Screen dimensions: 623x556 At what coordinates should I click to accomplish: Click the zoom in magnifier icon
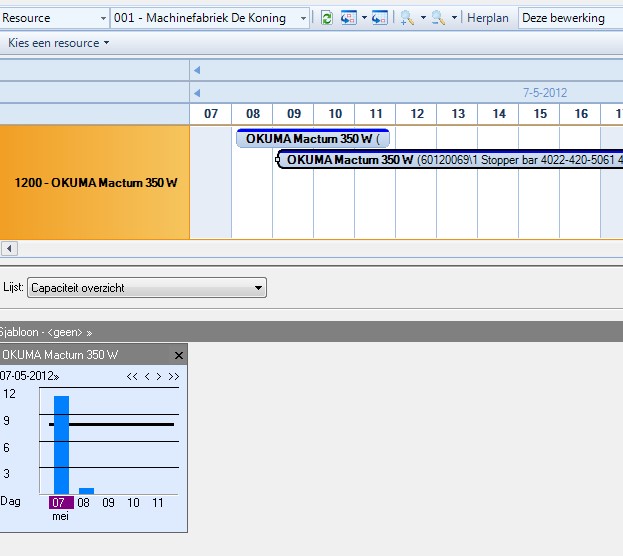[x=407, y=18]
